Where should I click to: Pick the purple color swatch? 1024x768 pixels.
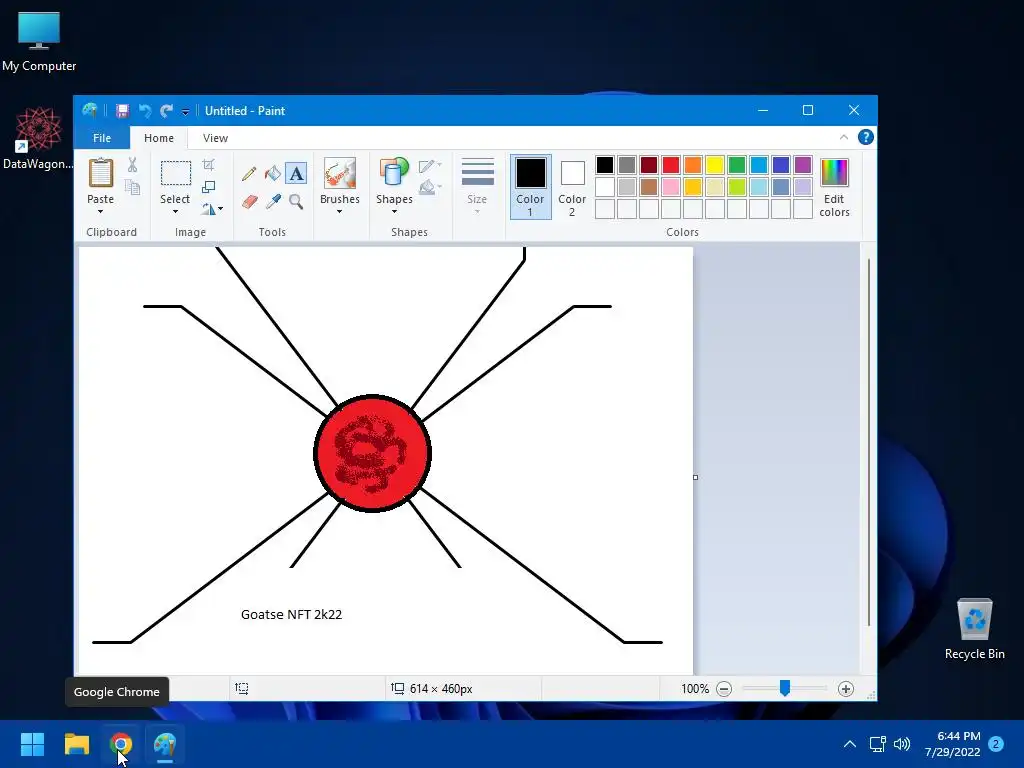pos(803,165)
